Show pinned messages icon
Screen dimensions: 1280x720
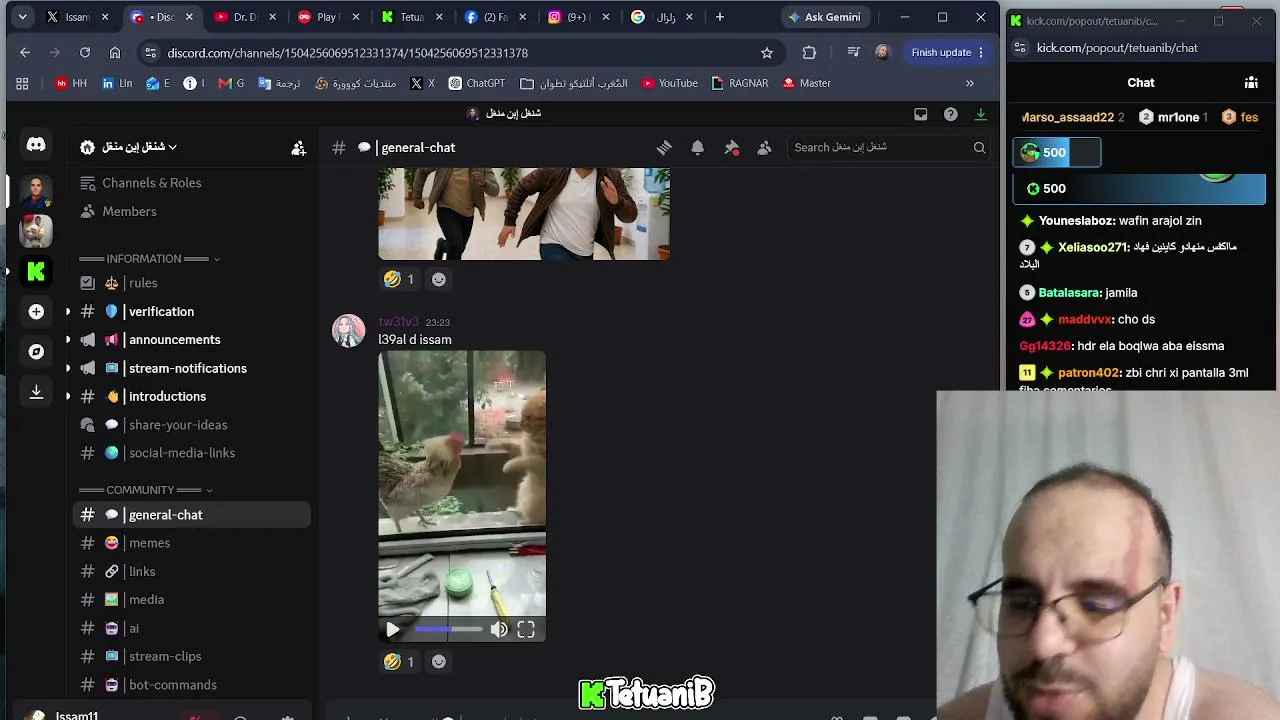point(731,148)
